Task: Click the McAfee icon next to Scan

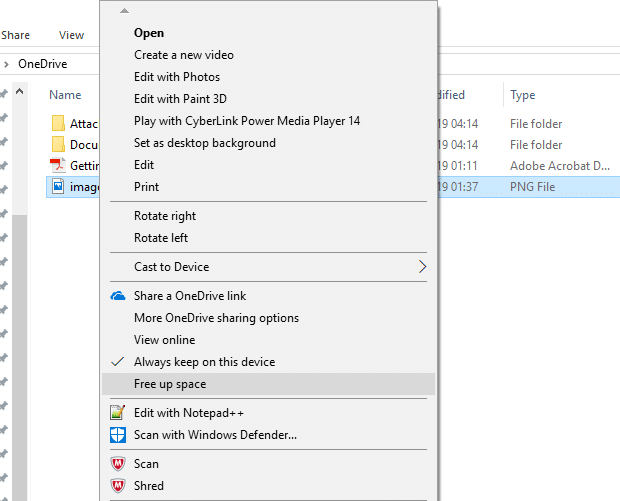Action: (118, 464)
